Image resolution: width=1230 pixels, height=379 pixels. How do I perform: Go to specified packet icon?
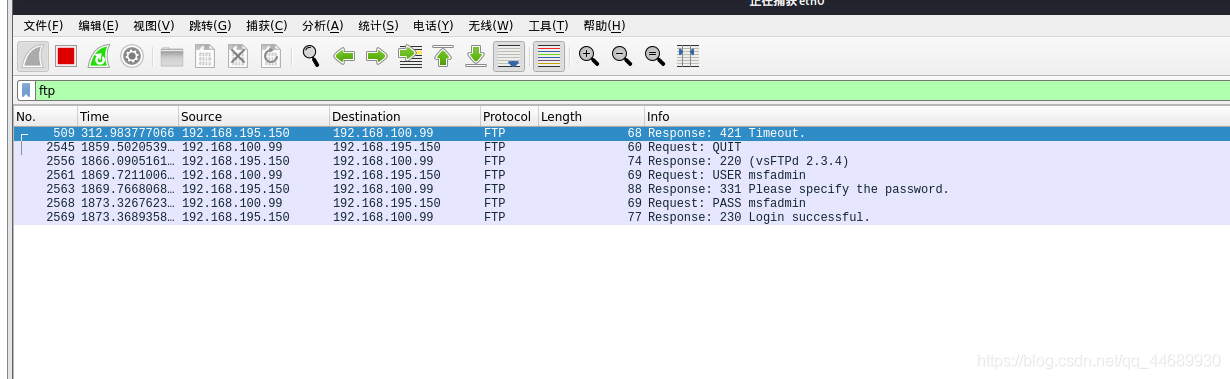coord(410,56)
